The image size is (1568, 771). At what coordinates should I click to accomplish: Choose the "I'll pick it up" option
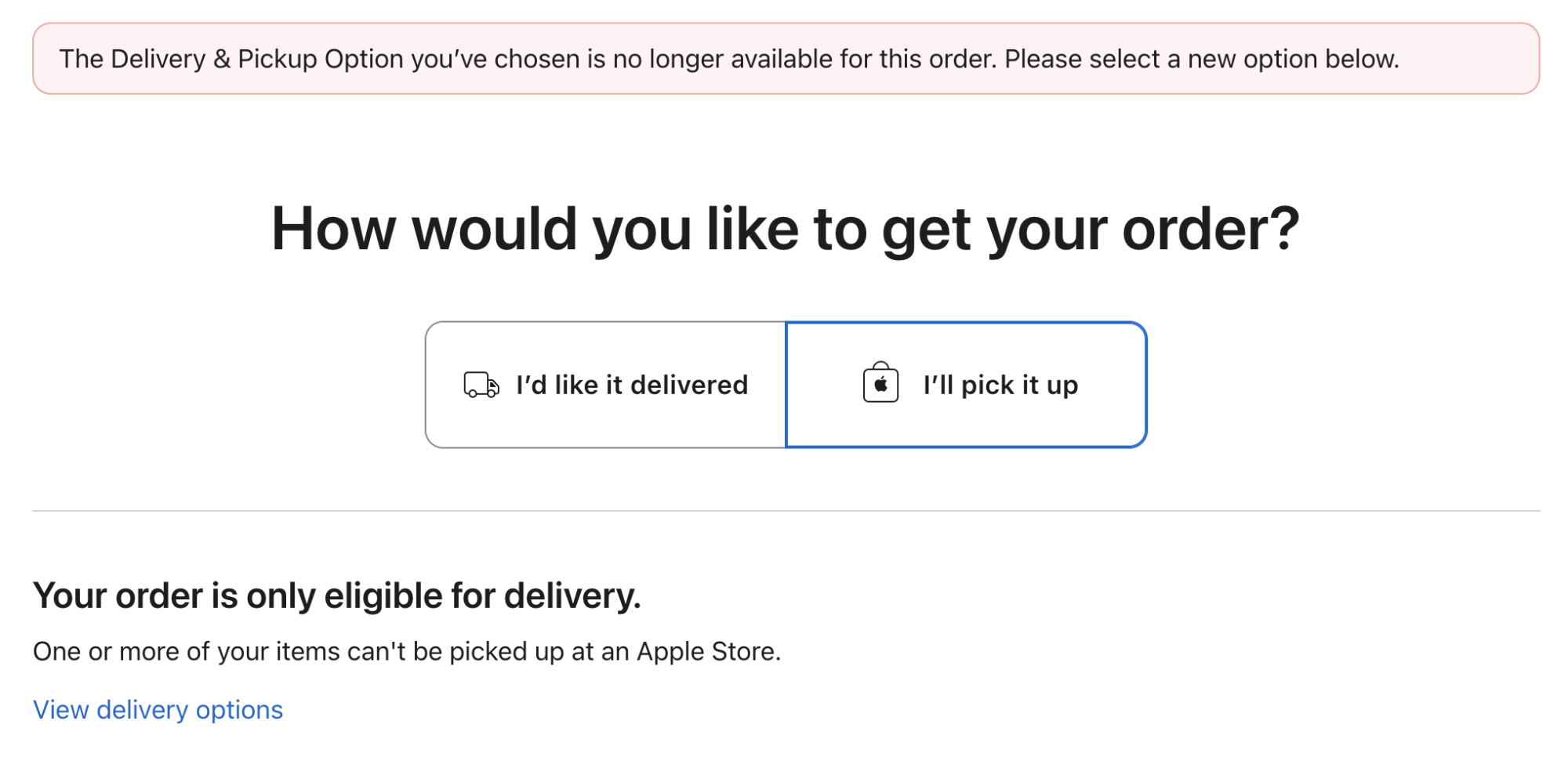[966, 385]
